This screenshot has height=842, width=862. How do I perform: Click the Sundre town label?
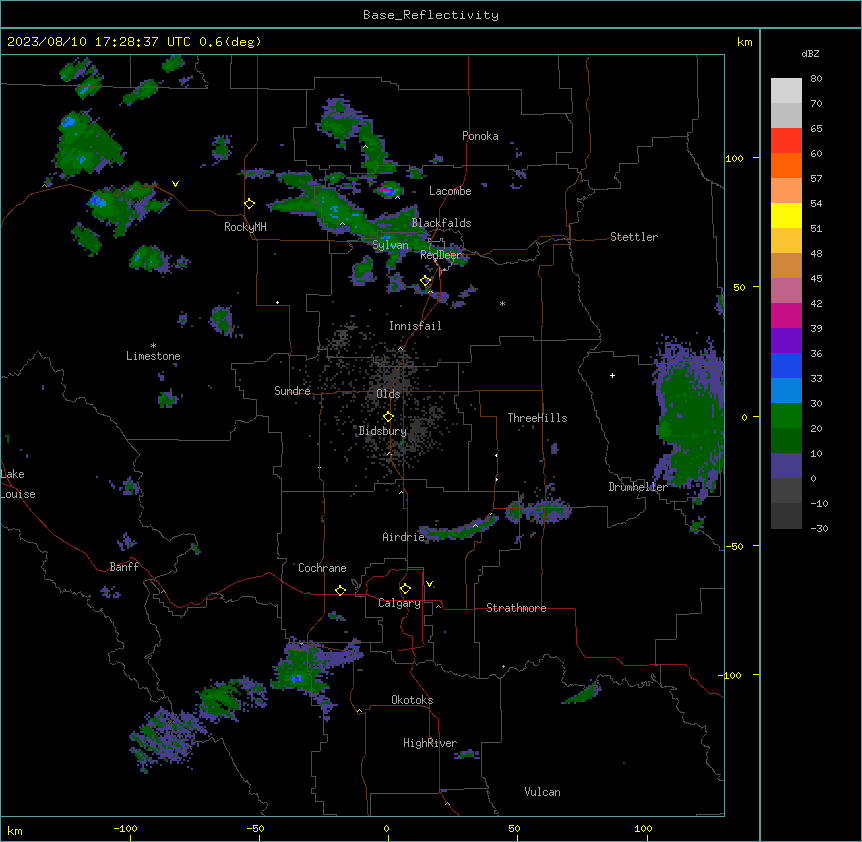click(x=292, y=391)
